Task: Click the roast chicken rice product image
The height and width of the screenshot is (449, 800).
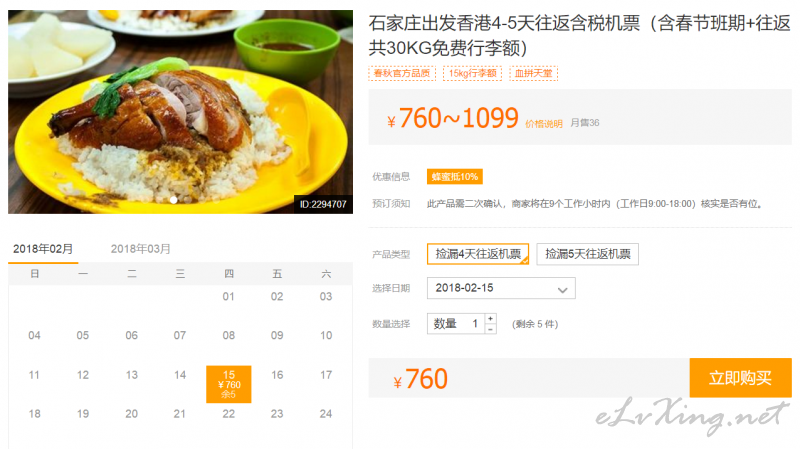Action: 180,111
